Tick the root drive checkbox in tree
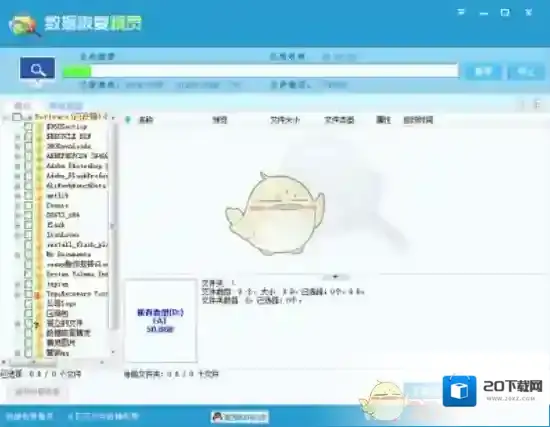This screenshot has width=550, height=427. (x=16, y=117)
